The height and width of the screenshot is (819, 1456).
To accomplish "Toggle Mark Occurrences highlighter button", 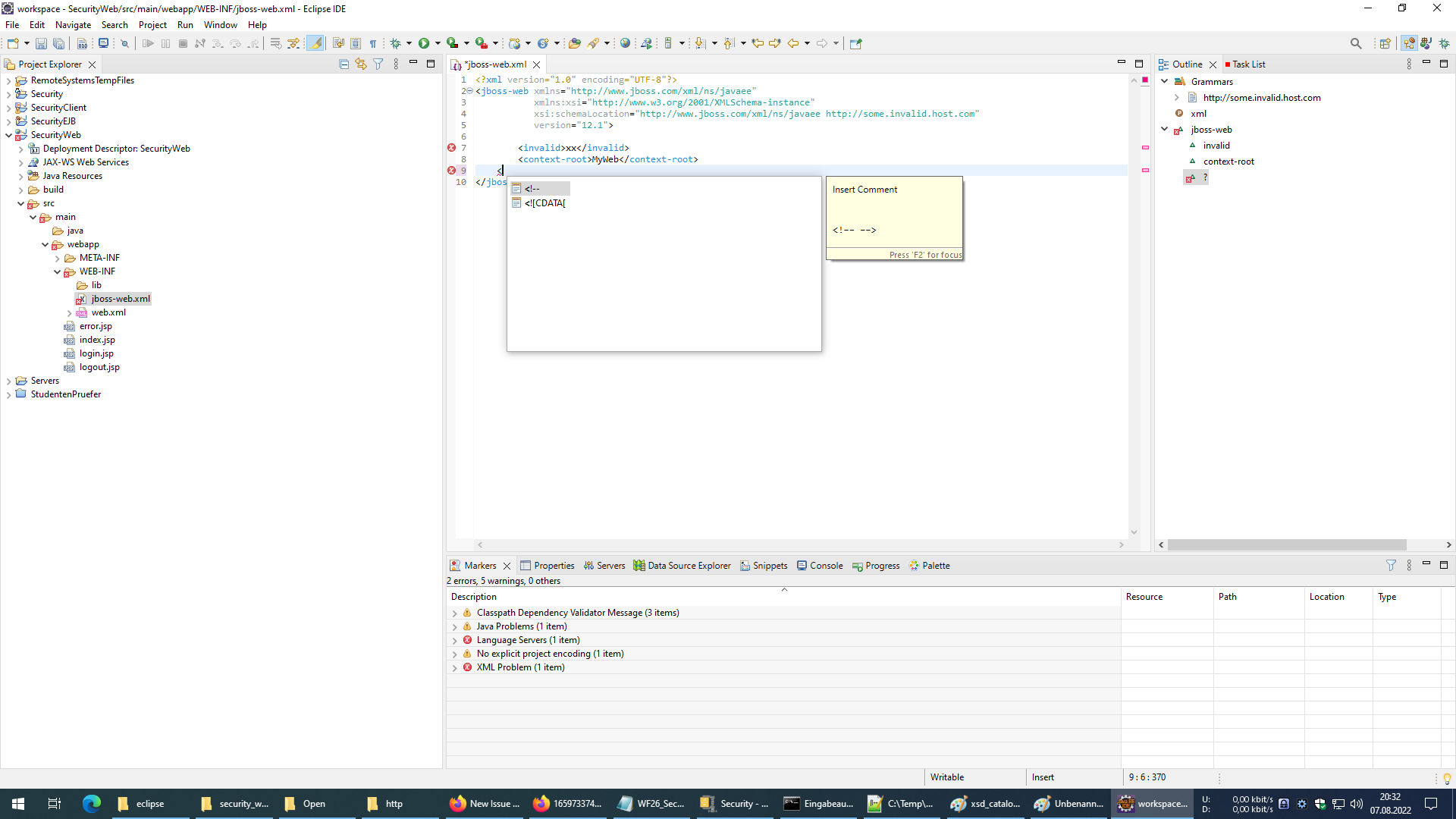I will 315,43.
